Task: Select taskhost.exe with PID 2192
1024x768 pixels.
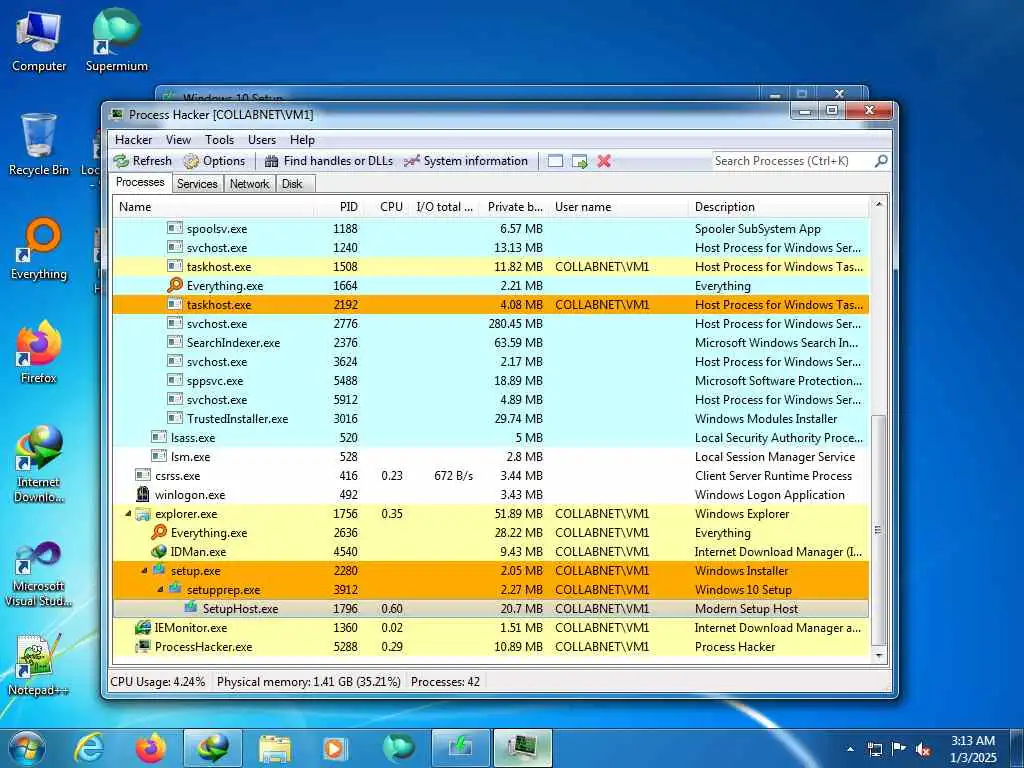Action: [491, 304]
